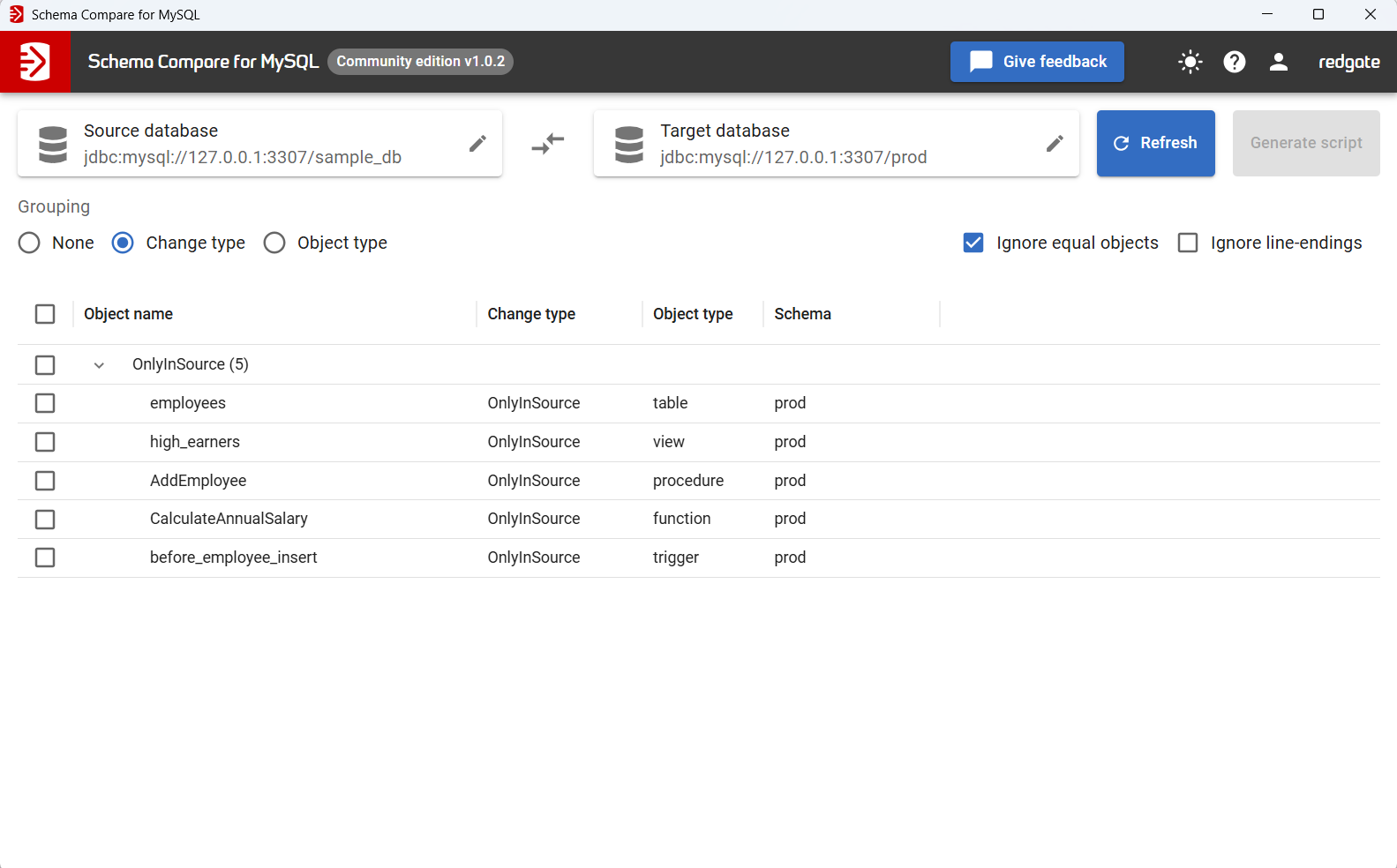Open the user account profile icon
This screenshot has width=1397, height=868.
[1278, 62]
